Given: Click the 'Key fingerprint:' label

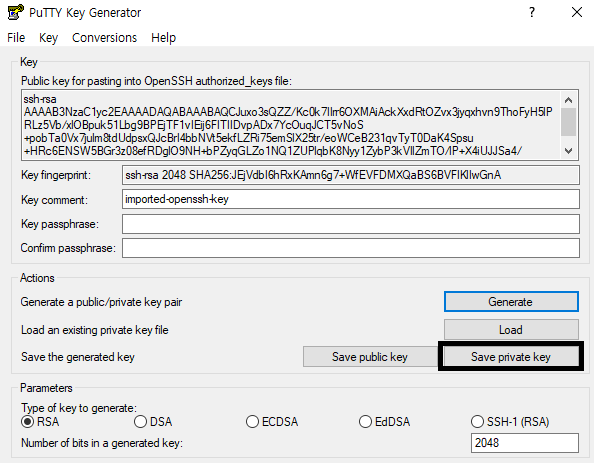Looking at the screenshot, I should 56,175.
